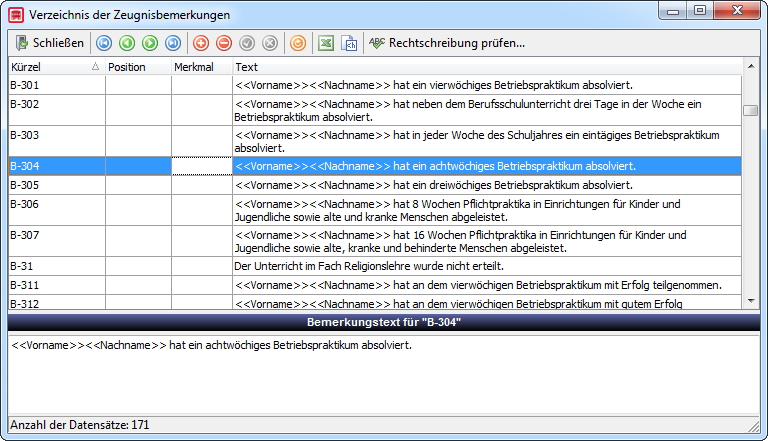Sort table by the Text column header
The image size is (768, 441).
point(487,67)
